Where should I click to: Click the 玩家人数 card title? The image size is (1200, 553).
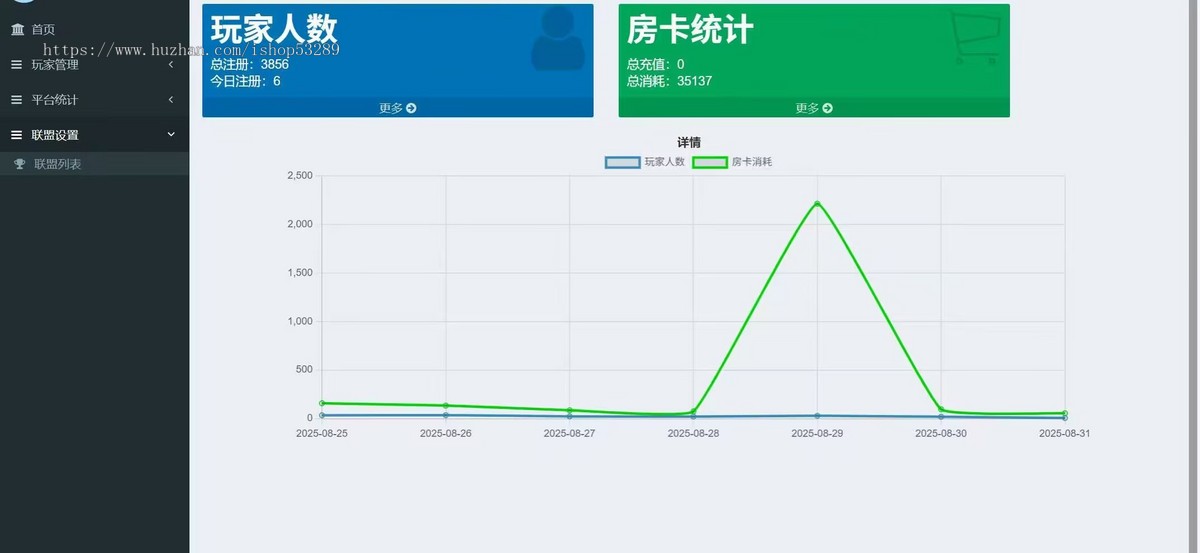[x=274, y=30]
